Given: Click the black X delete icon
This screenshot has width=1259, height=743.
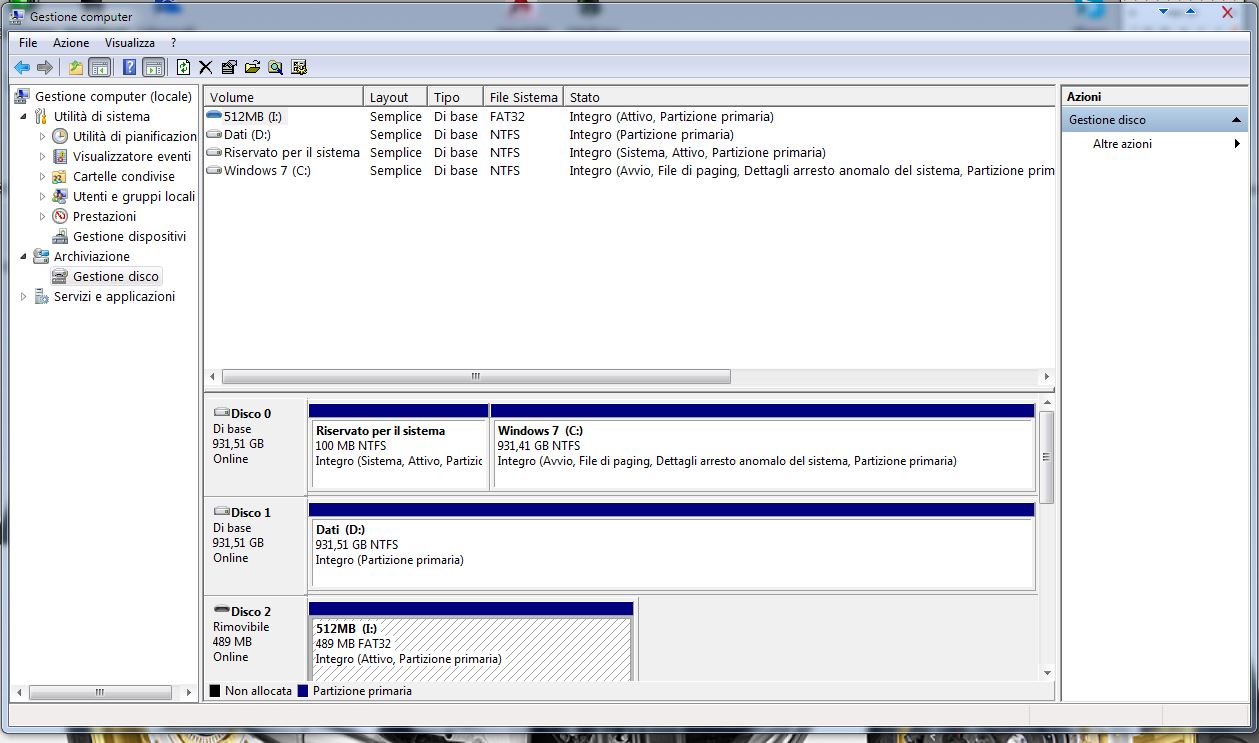Looking at the screenshot, I should click(206, 67).
